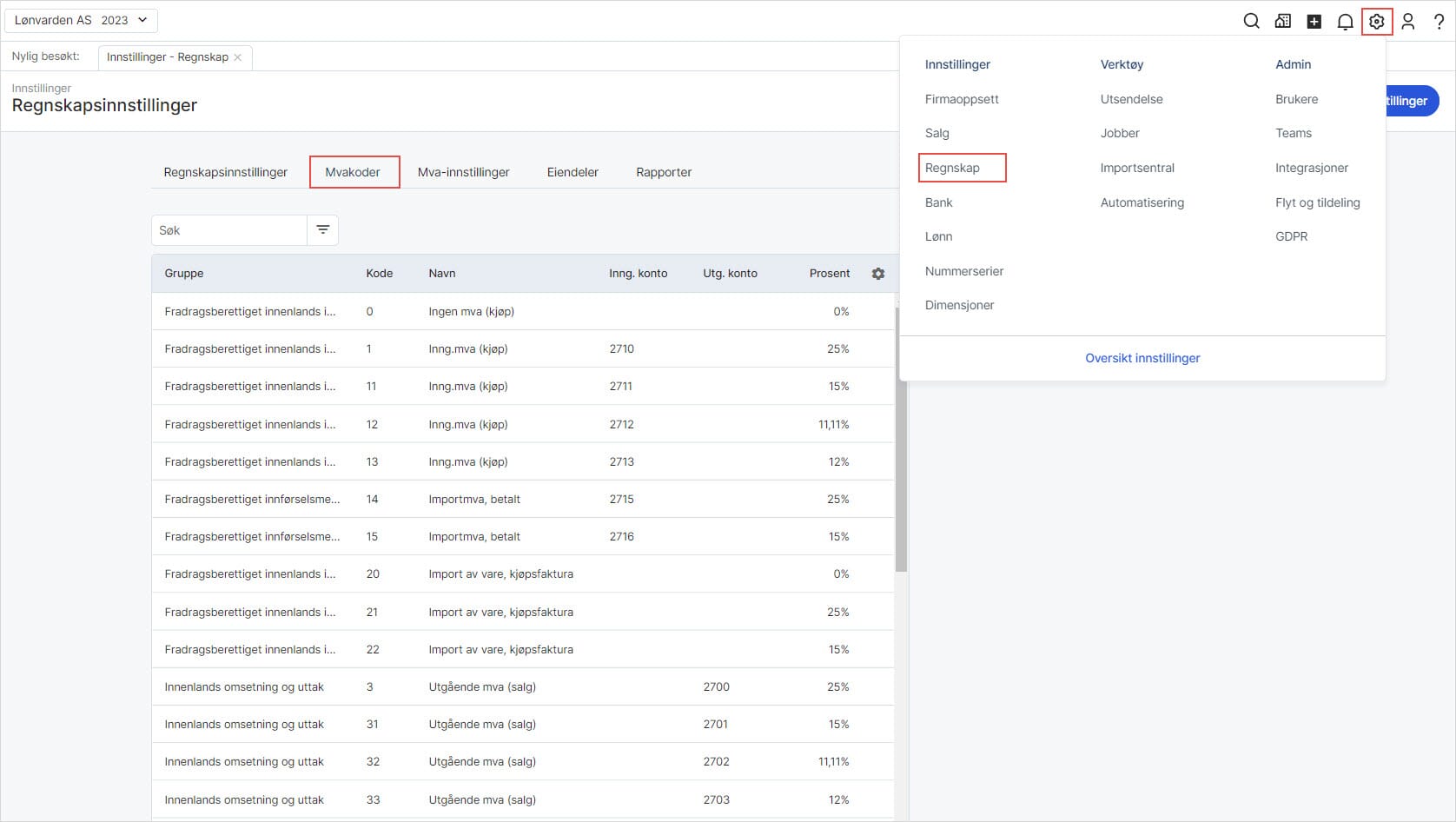This screenshot has width=1456, height=822.
Task: Close the Innstillinger - Regnskap recent tab
Action: [x=238, y=57]
